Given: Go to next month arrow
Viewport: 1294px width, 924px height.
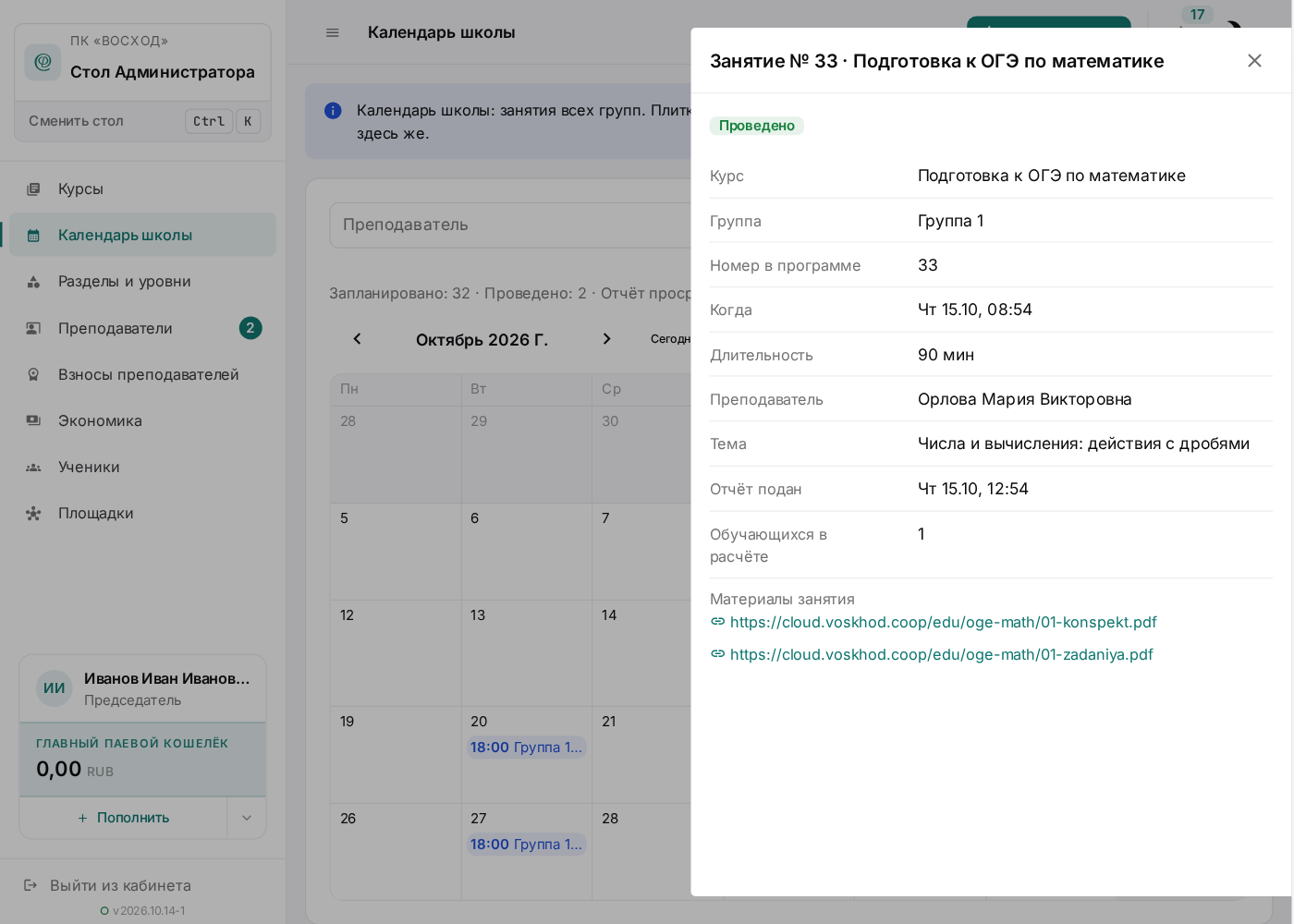Looking at the screenshot, I should [606, 339].
